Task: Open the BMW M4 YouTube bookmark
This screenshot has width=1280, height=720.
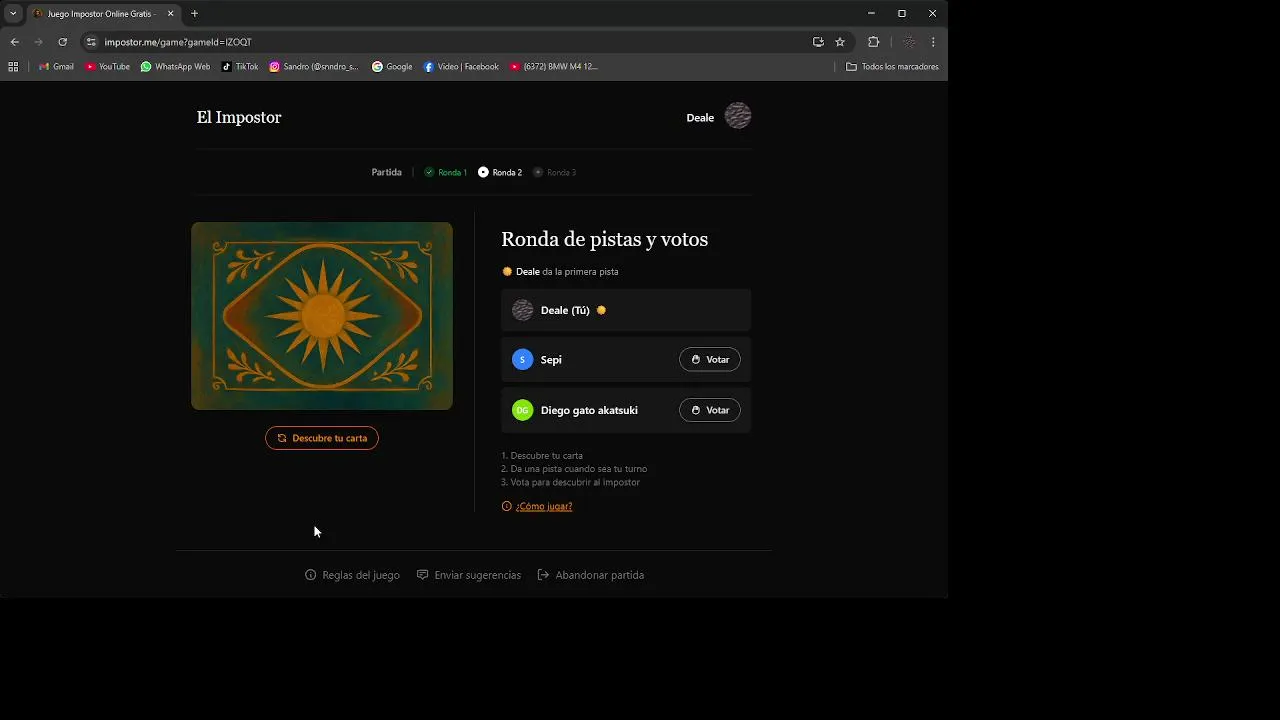Action: [x=554, y=67]
